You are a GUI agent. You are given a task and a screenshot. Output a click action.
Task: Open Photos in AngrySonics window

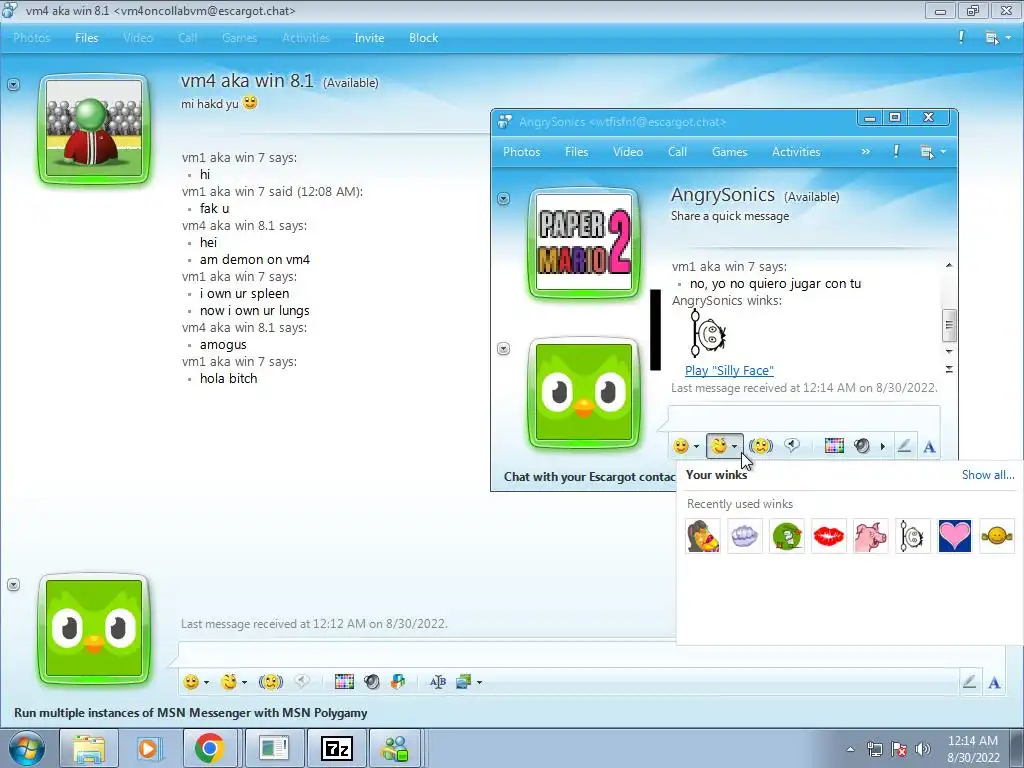click(521, 152)
